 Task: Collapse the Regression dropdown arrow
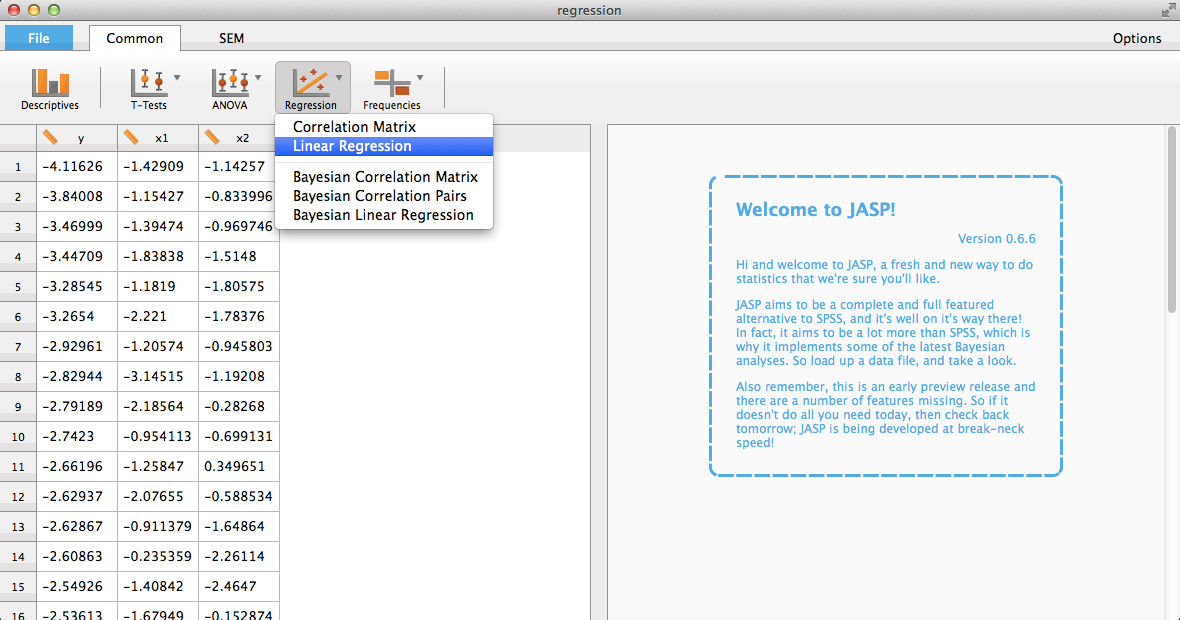click(339, 78)
